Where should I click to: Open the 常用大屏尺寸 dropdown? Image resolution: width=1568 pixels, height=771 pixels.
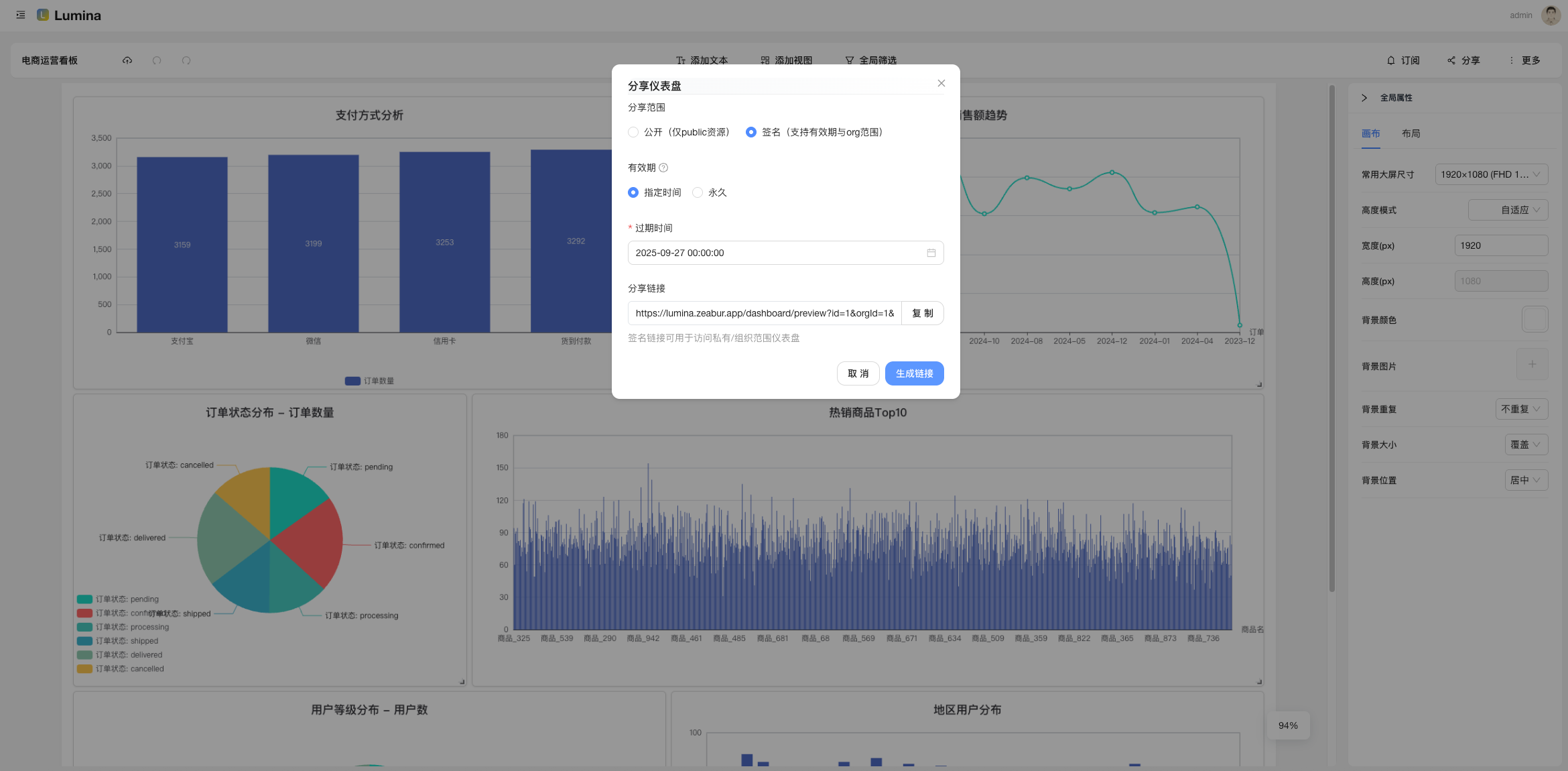tap(1491, 174)
